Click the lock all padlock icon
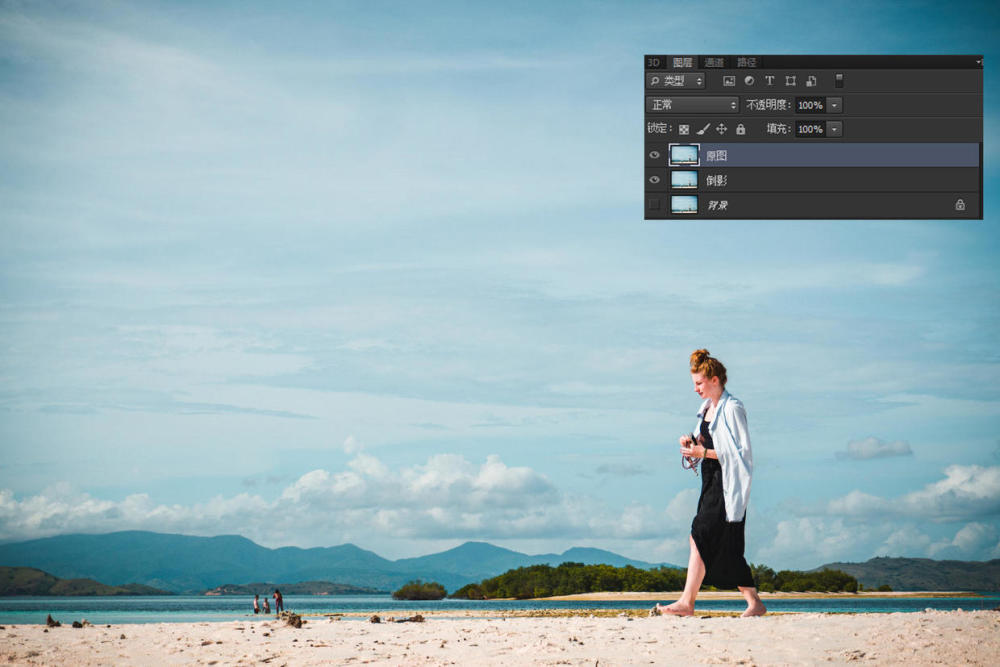 [740, 129]
